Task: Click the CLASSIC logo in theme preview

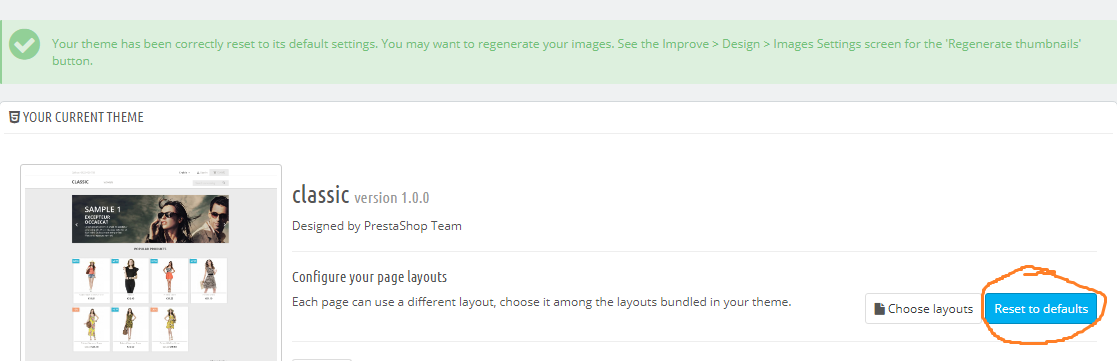Action: pos(80,182)
